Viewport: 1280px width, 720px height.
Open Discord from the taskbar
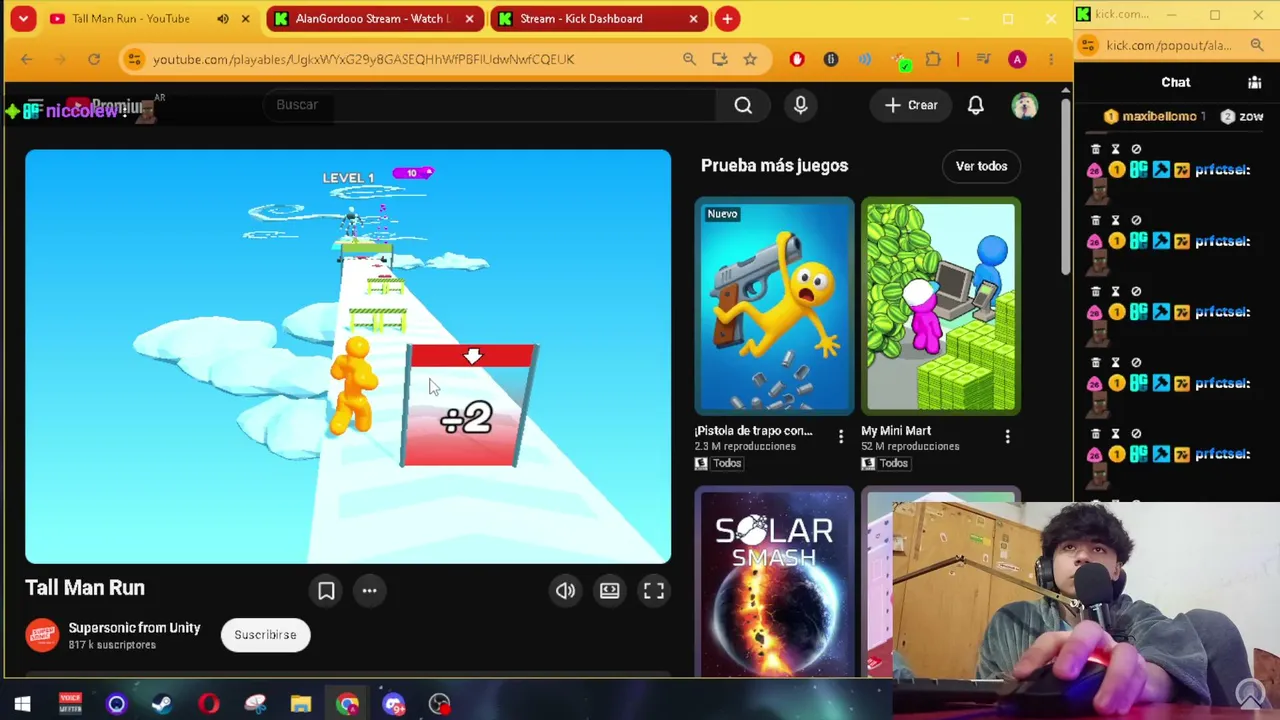tap(393, 704)
